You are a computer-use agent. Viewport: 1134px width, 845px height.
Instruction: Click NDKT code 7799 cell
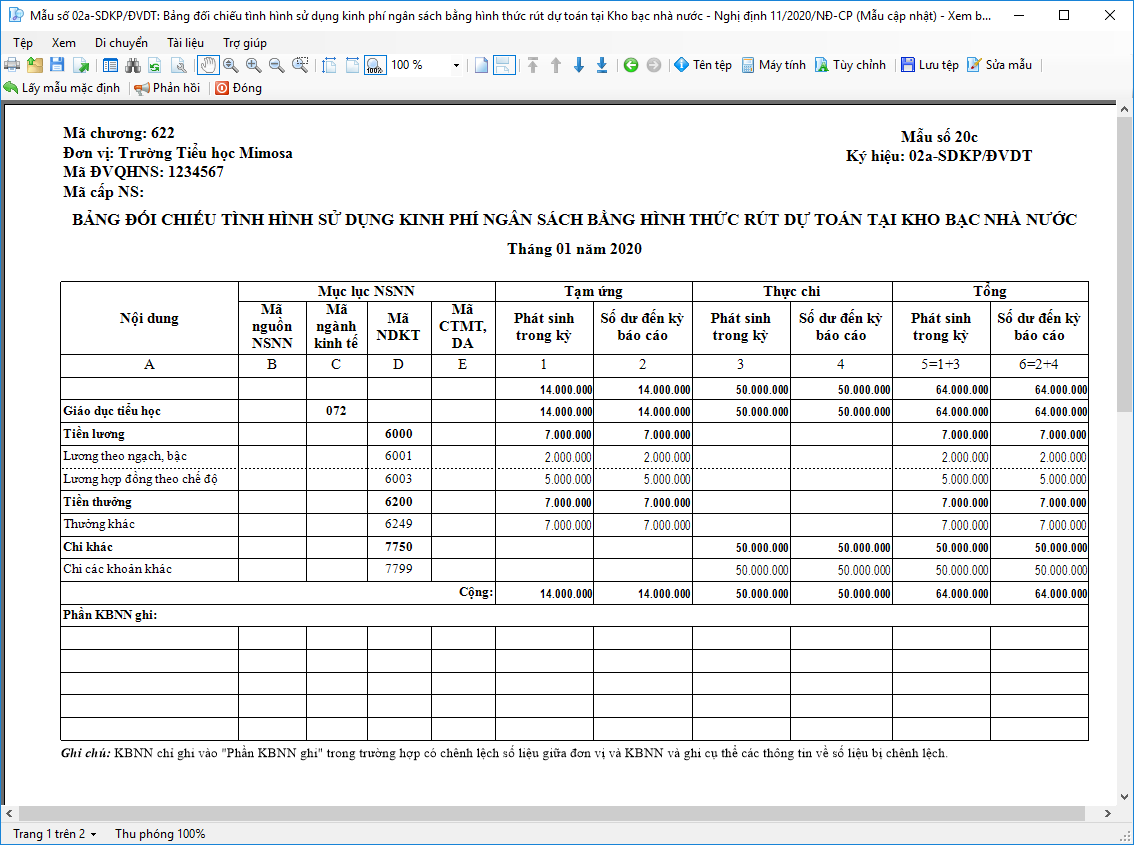tap(399, 569)
